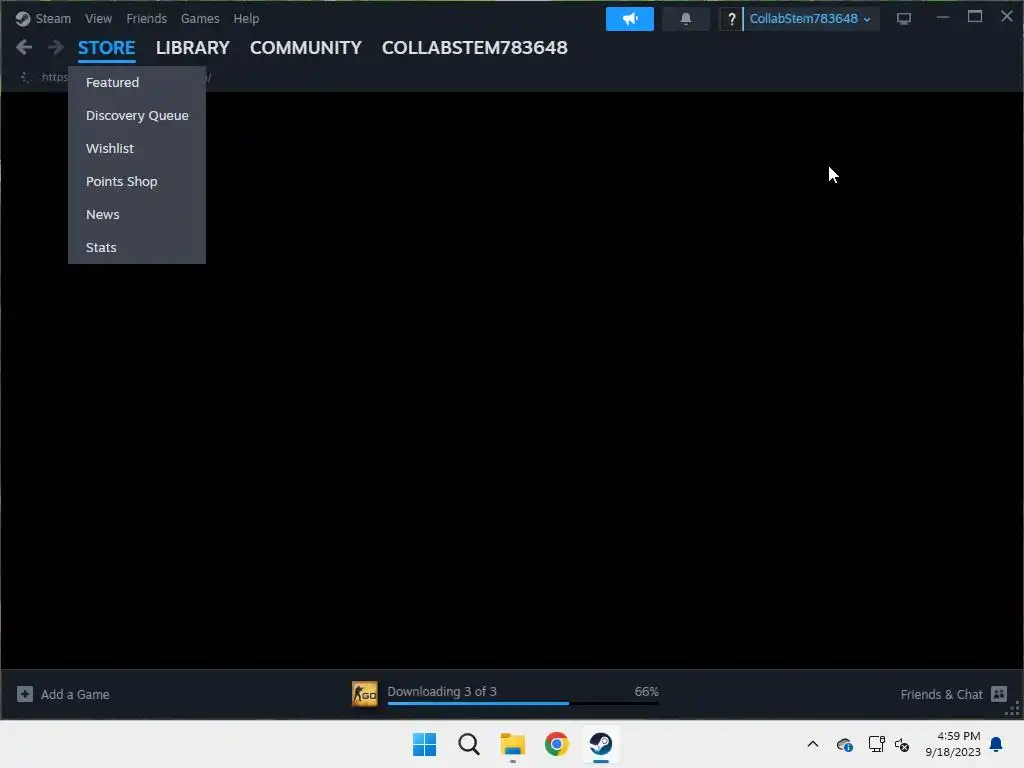The image size is (1024, 768).
Task: Click the download progress bar
Action: click(523, 703)
